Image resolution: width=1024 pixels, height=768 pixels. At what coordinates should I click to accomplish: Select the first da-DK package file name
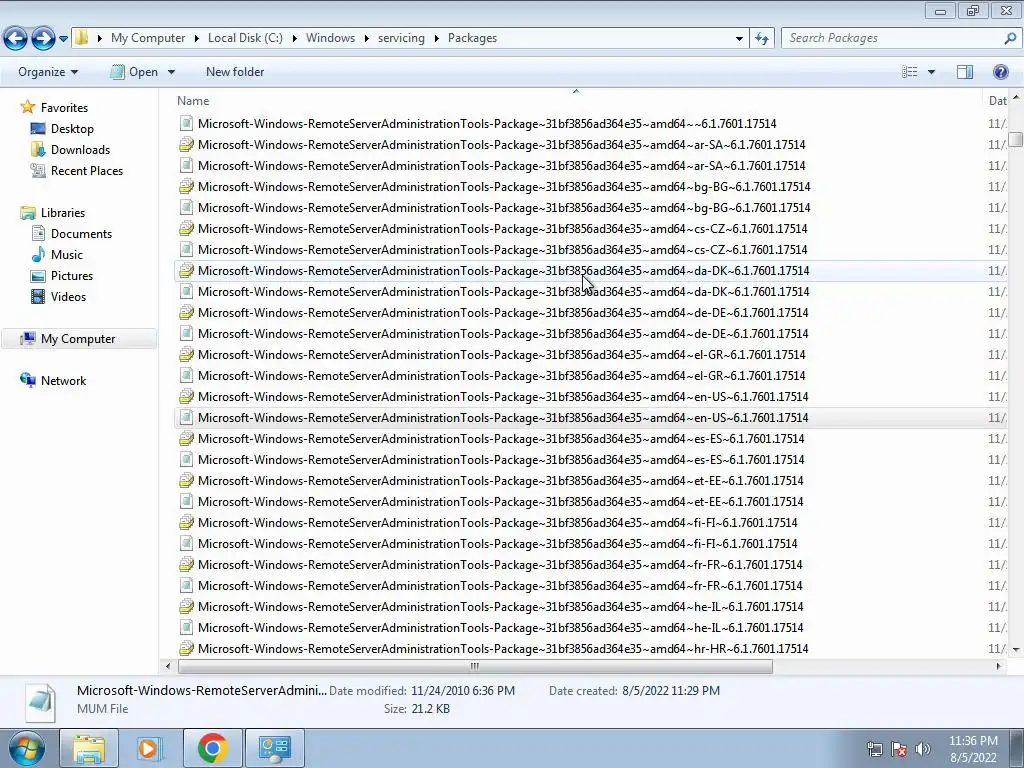504,270
